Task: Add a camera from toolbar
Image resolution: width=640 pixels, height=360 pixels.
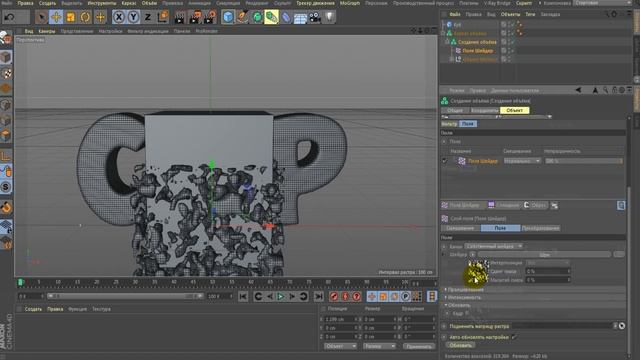Action: click(315, 17)
